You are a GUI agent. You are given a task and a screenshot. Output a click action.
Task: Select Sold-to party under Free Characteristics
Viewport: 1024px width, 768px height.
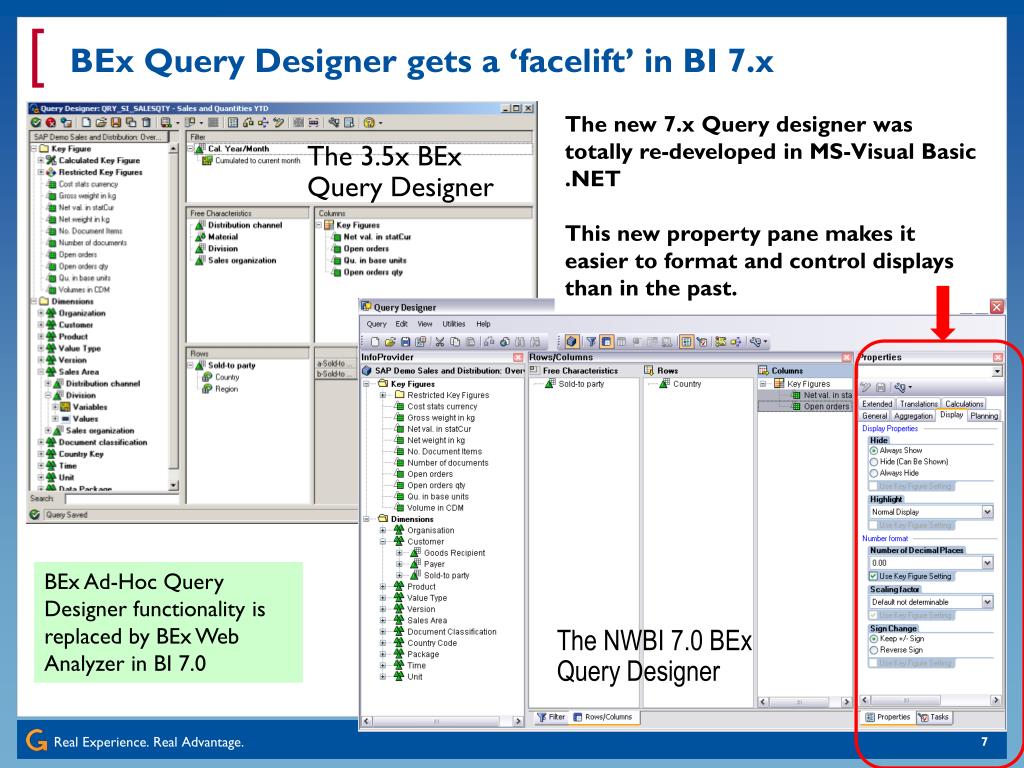point(581,384)
